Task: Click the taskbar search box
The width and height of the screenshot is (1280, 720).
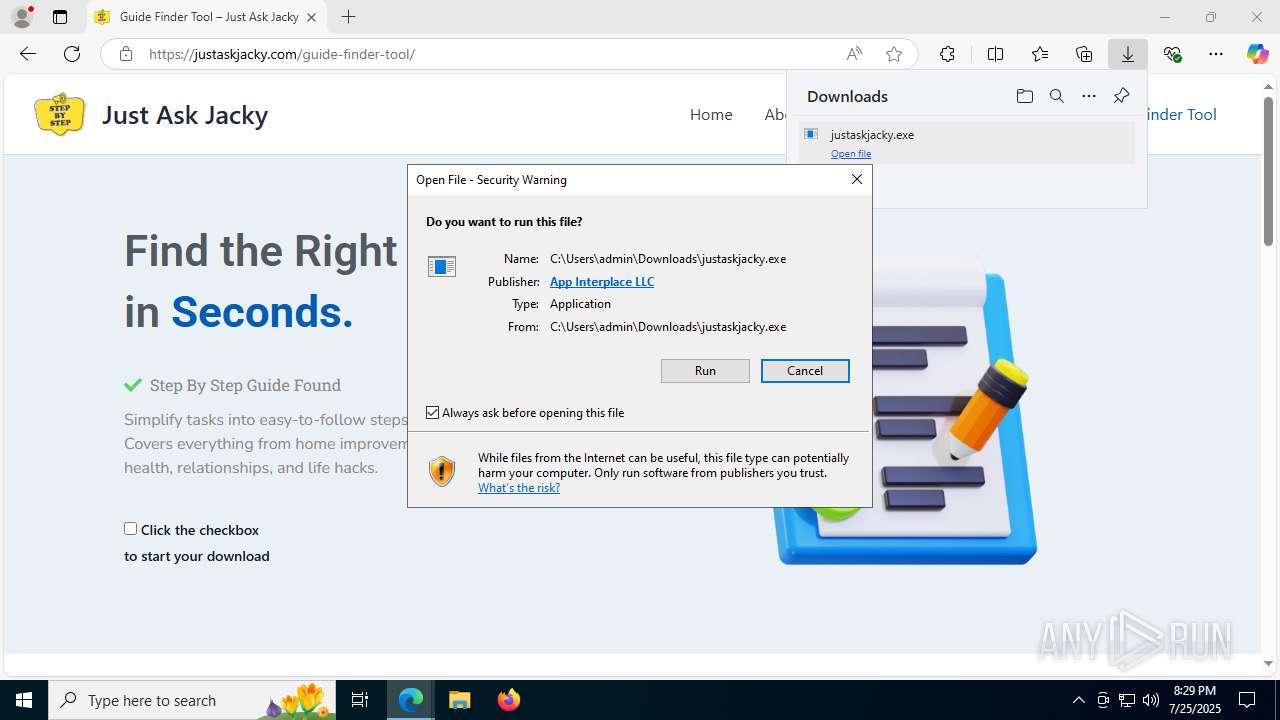Action: (192, 700)
